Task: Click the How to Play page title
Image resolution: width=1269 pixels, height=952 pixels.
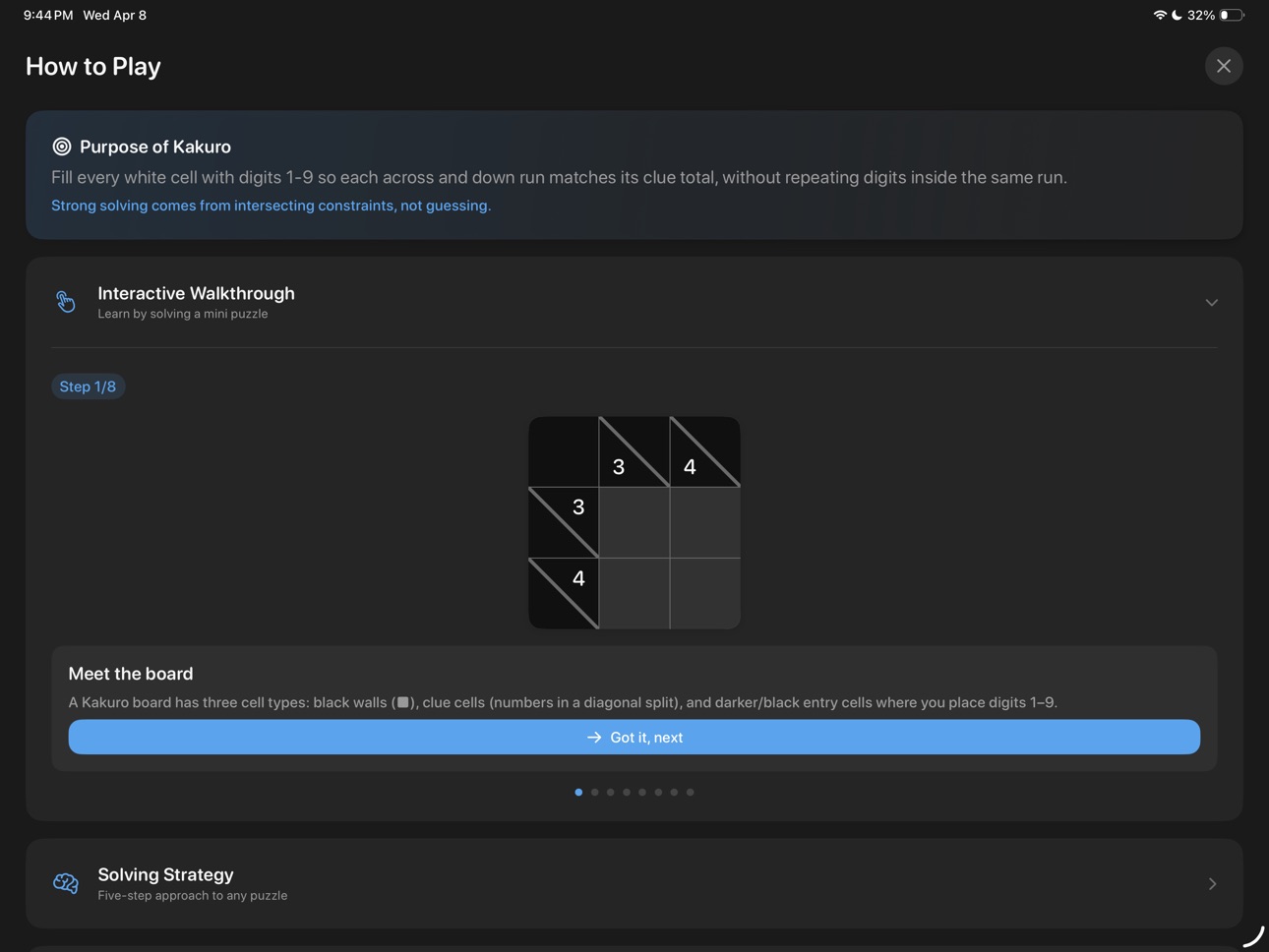Action: click(x=93, y=66)
